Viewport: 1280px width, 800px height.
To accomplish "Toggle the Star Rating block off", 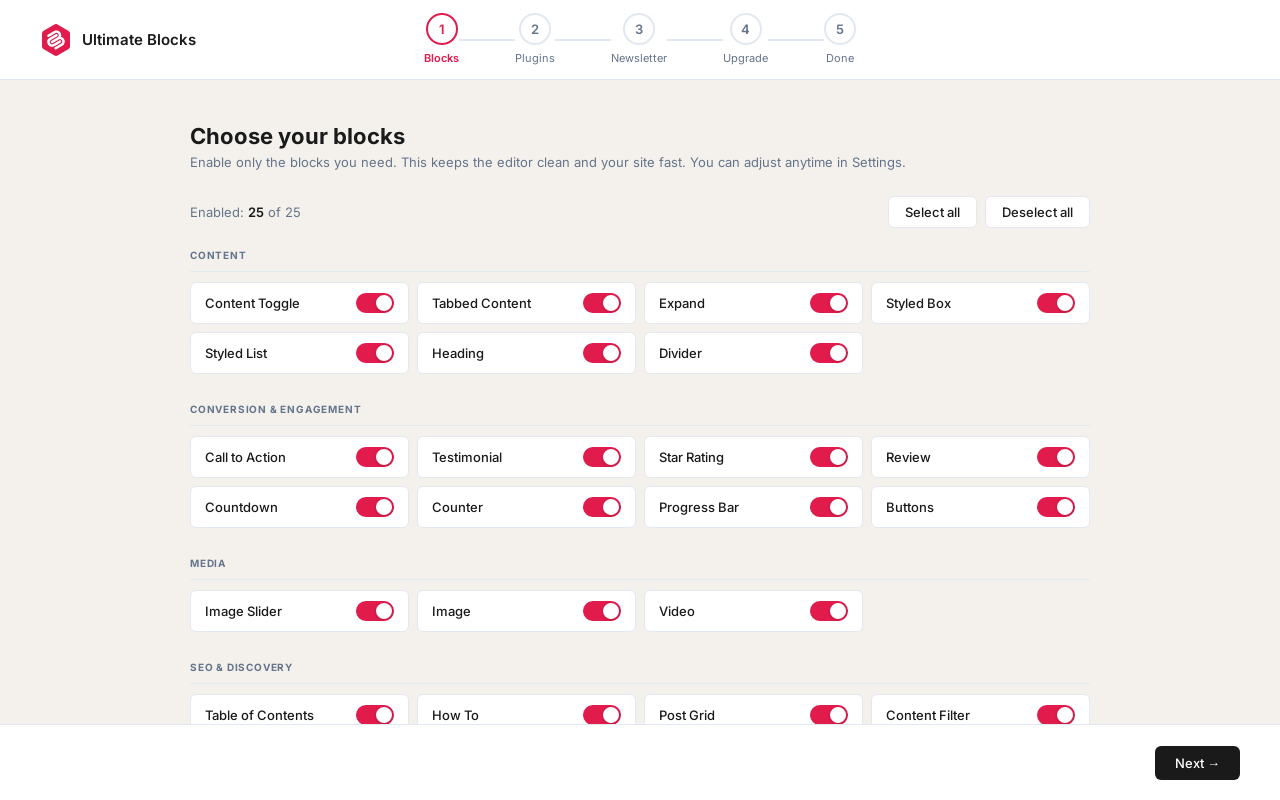I will click(829, 457).
